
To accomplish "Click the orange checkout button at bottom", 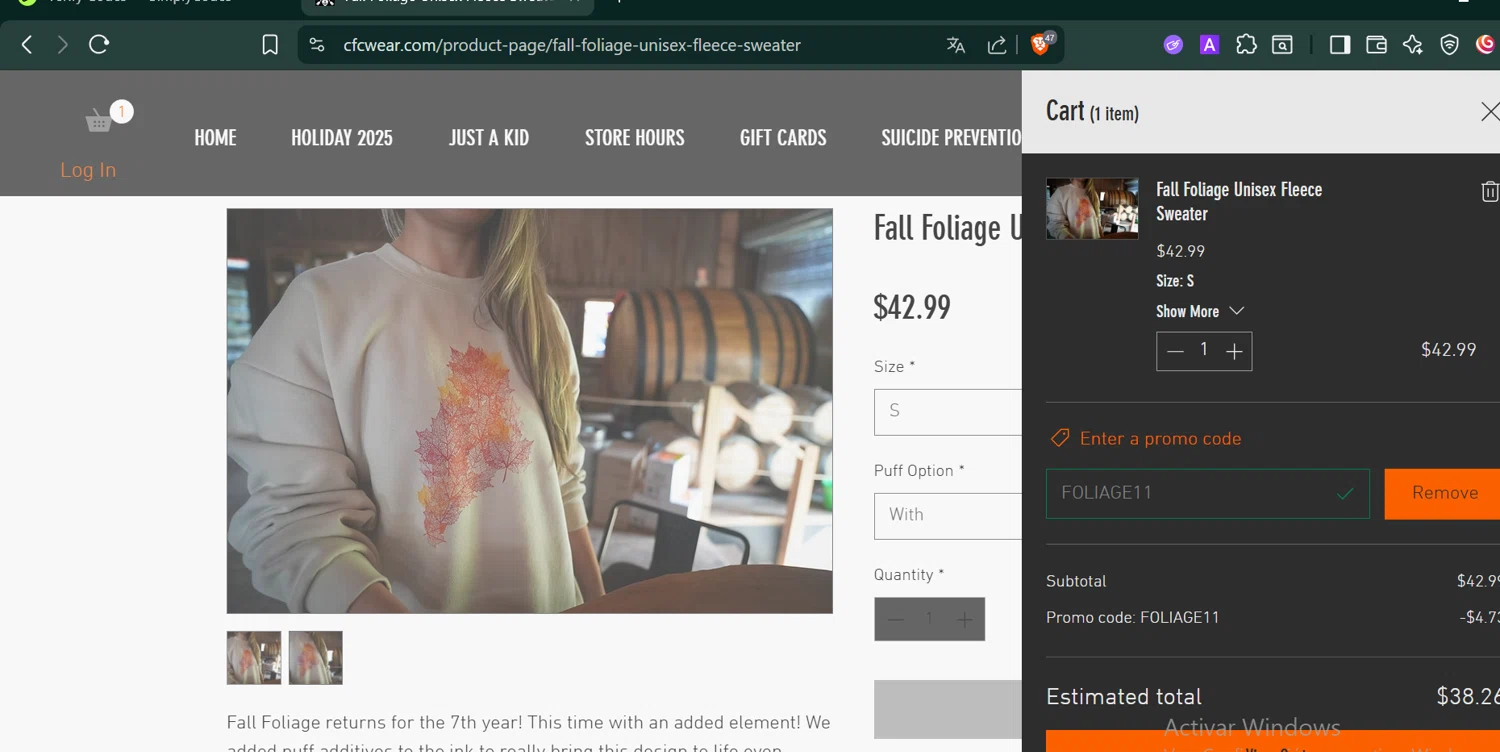I will (1273, 741).
